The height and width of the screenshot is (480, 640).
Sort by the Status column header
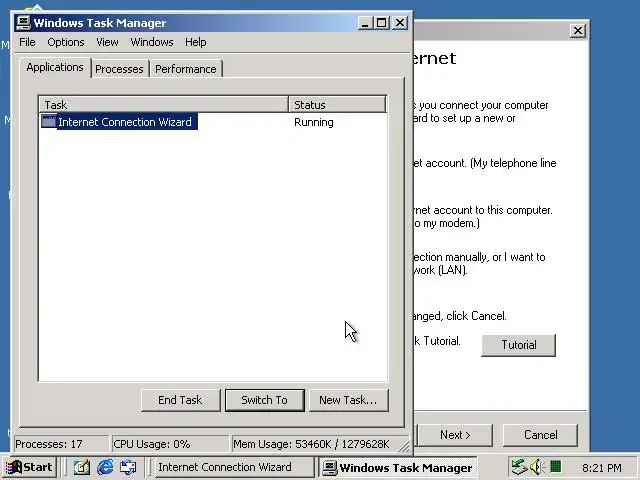[x=337, y=104]
